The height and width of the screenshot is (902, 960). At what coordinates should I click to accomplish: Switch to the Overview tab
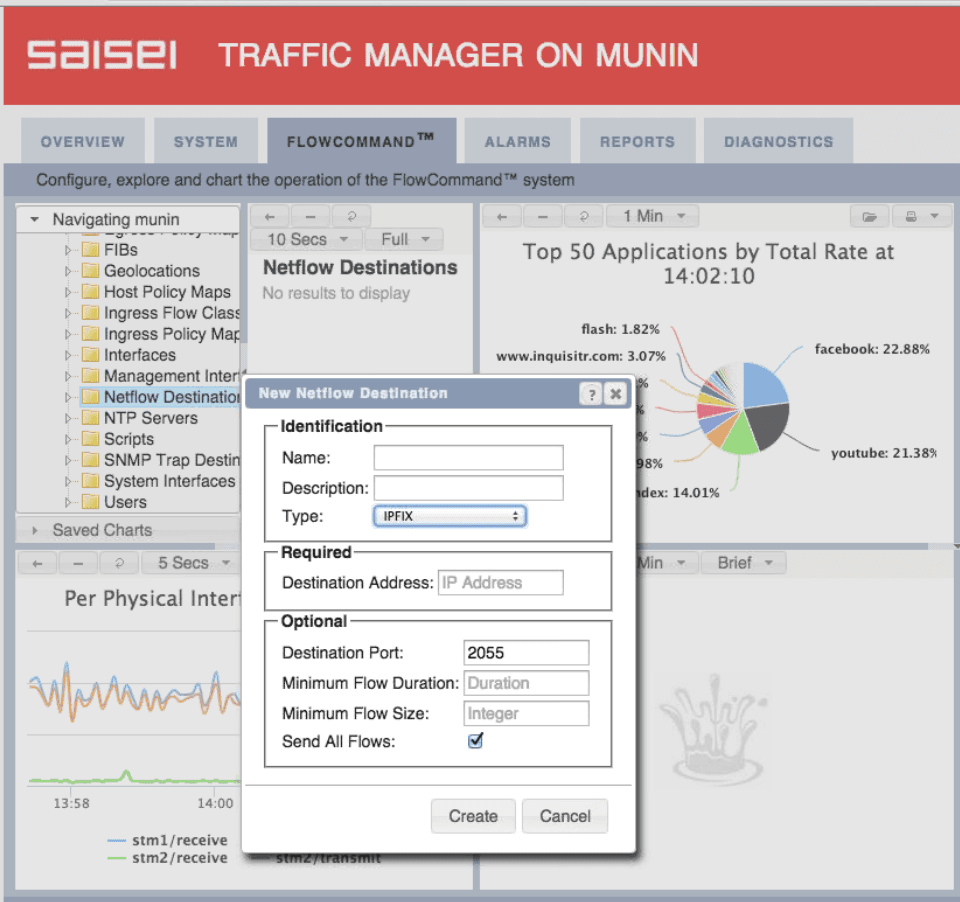point(83,141)
